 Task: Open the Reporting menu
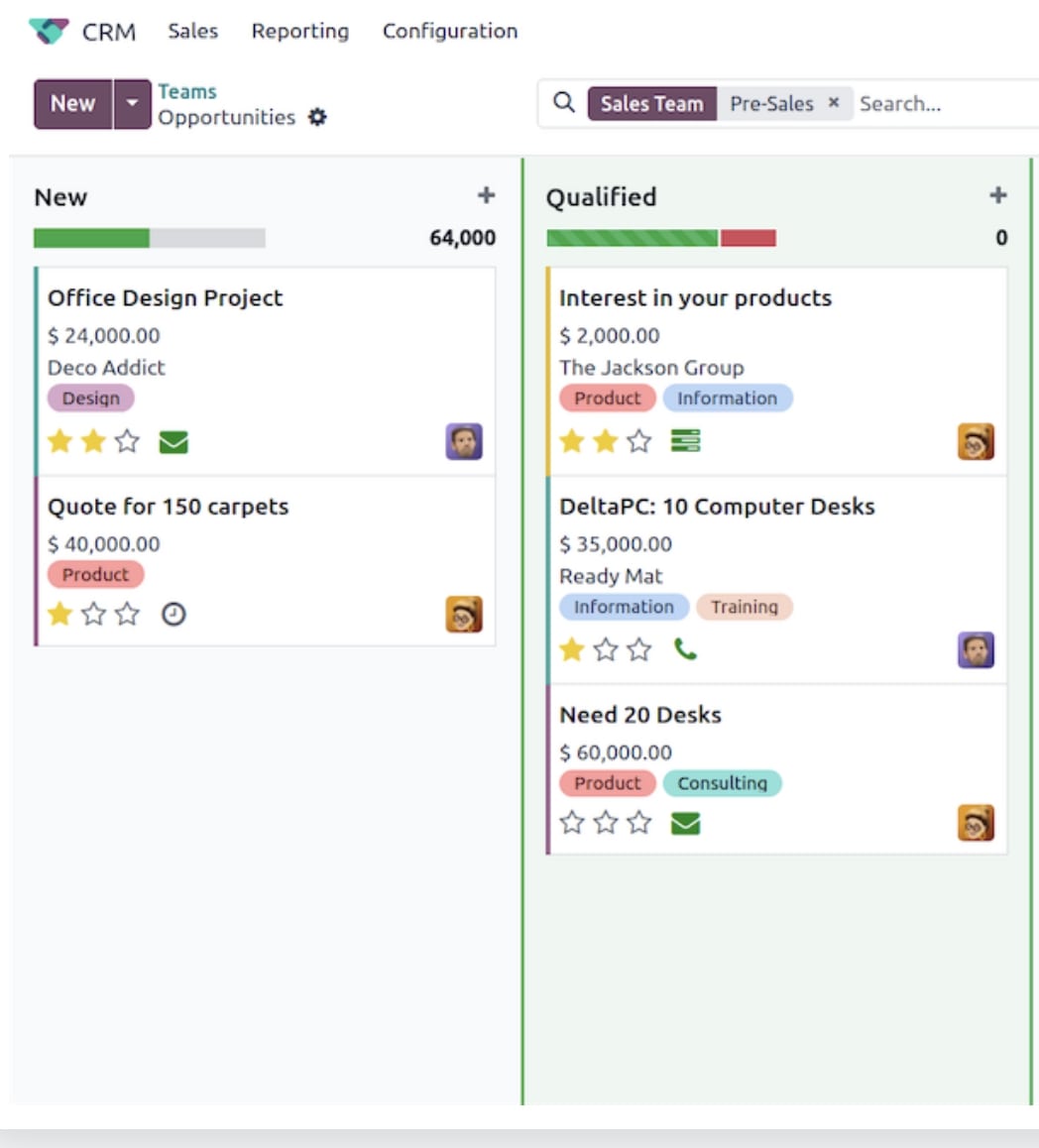pyautogui.click(x=300, y=31)
